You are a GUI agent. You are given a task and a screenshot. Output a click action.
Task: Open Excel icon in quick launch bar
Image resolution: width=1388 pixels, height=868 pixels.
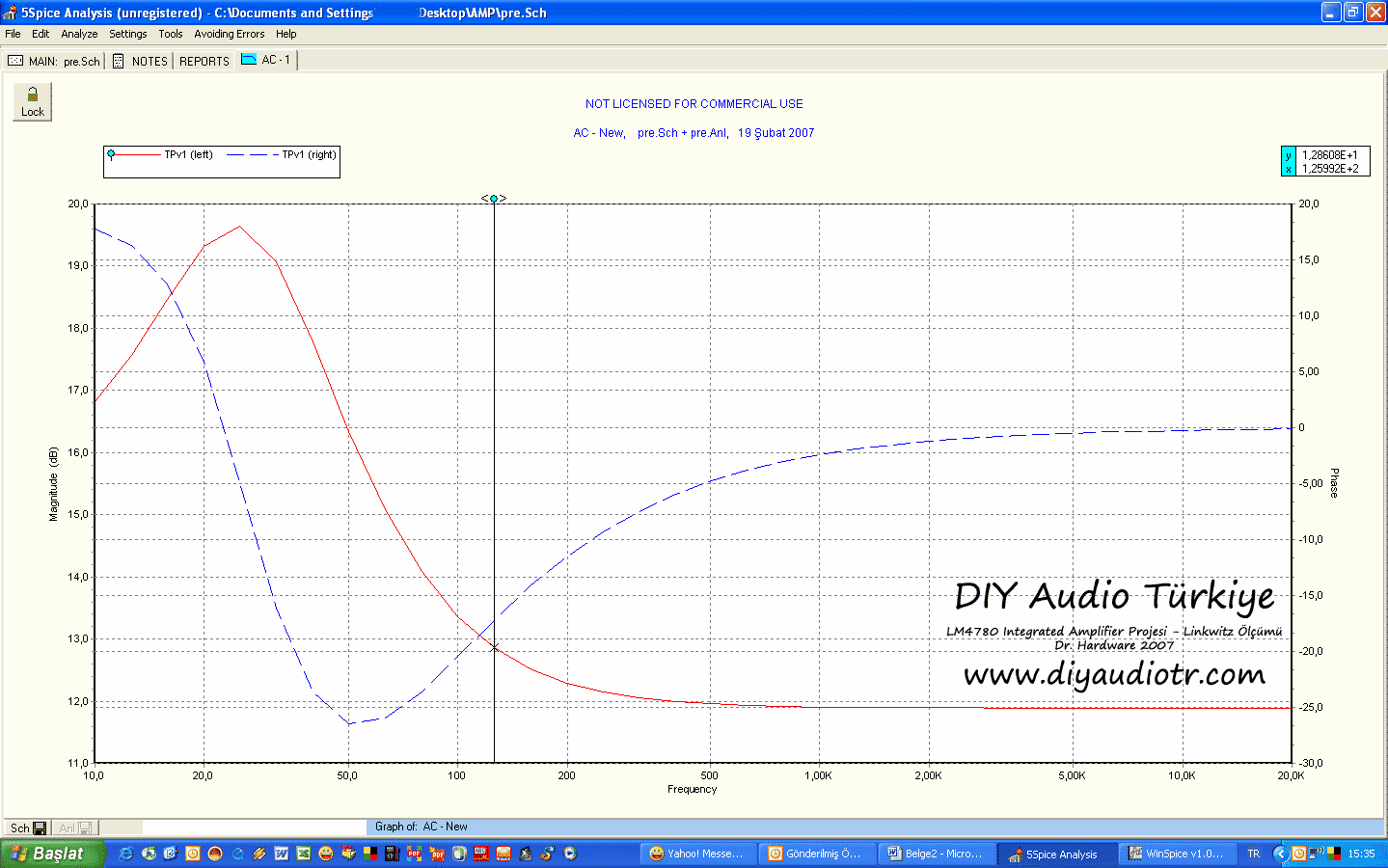click(303, 854)
